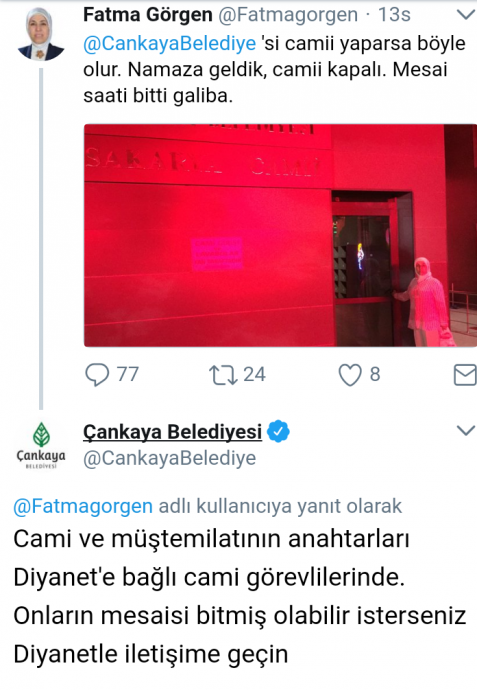
Task: Open the @Fatmagorgen handle beside name
Action: [x=288, y=15]
